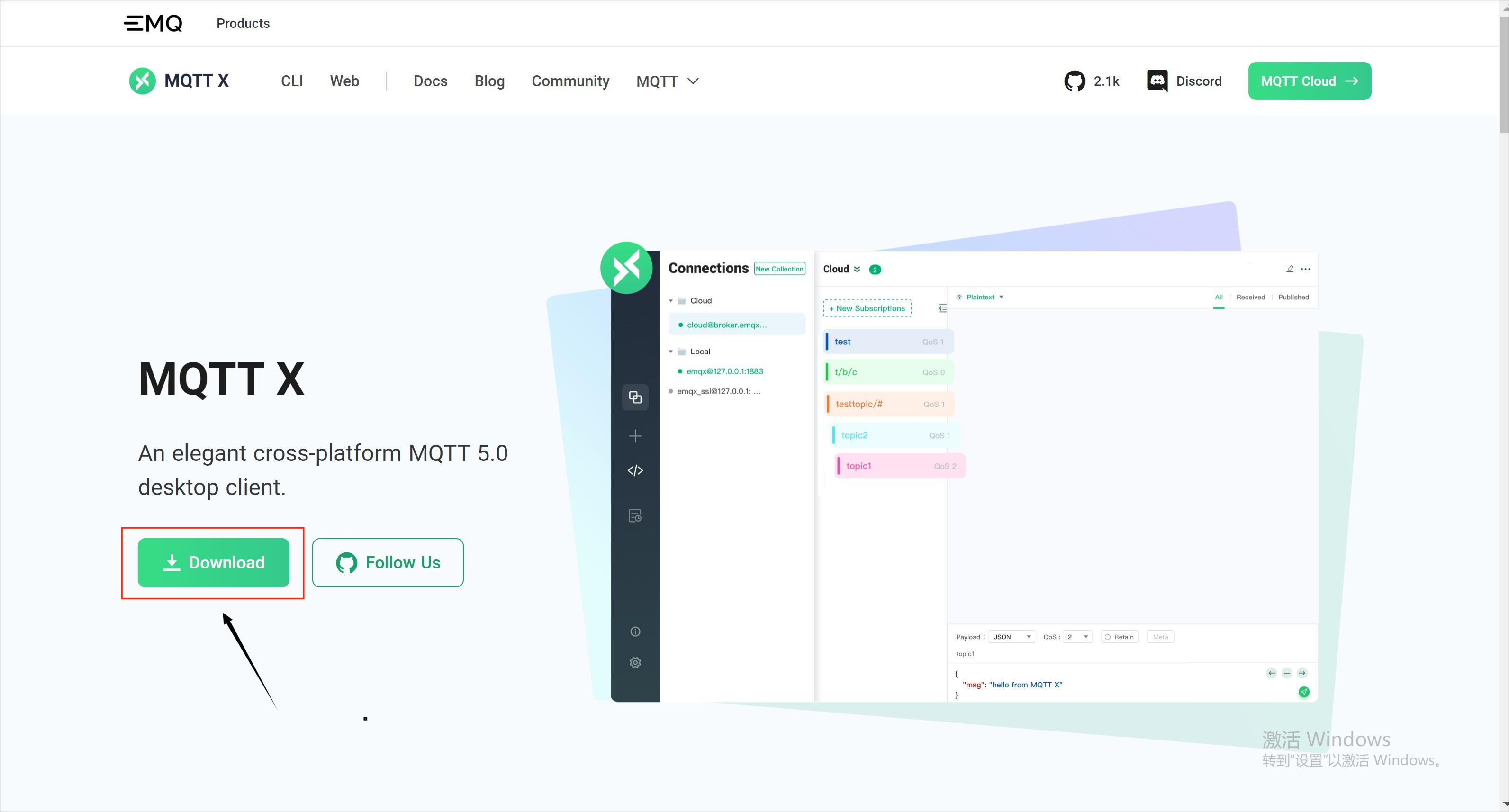Viewport: 1509px width, 812px height.
Task: Switch to the All messages tab
Action: [x=1219, y=297]
